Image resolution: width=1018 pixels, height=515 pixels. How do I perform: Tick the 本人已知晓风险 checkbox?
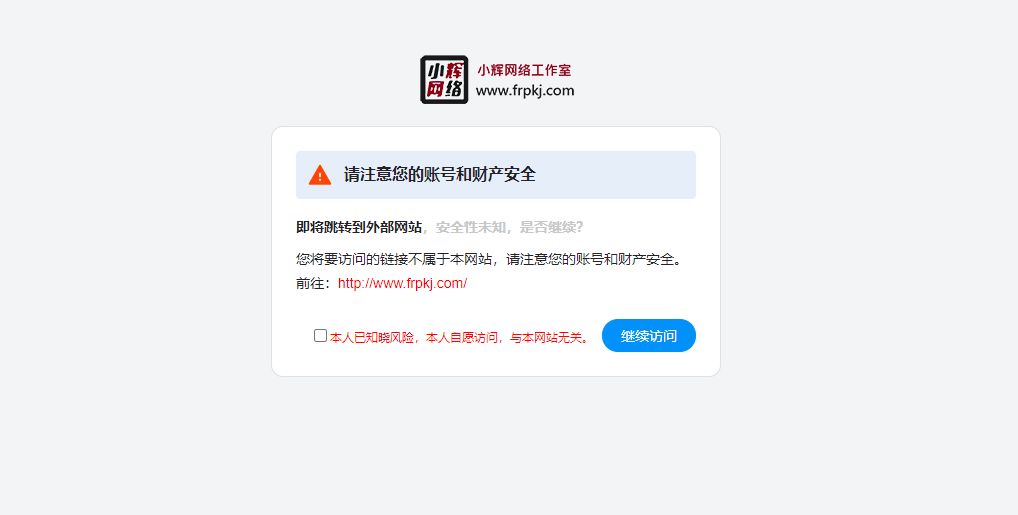coord(320,335)
